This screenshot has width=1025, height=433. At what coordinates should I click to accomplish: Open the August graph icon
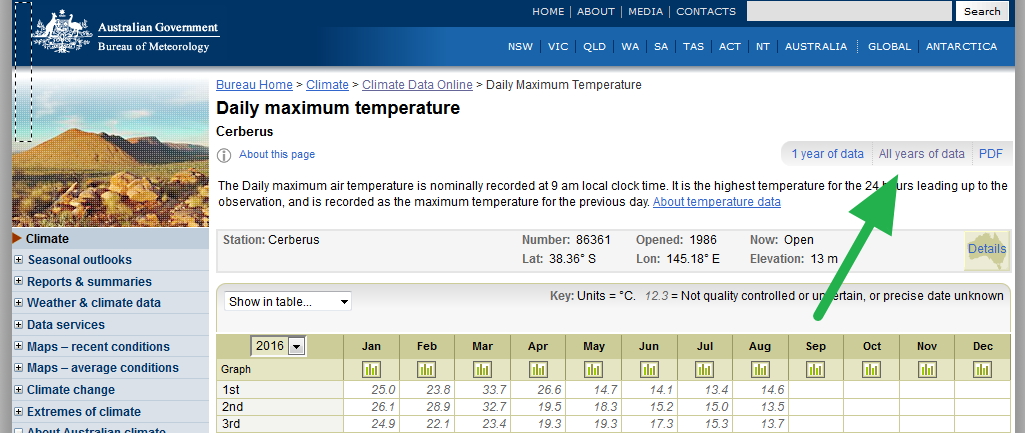pyautogui.click(x=760, y=370)
